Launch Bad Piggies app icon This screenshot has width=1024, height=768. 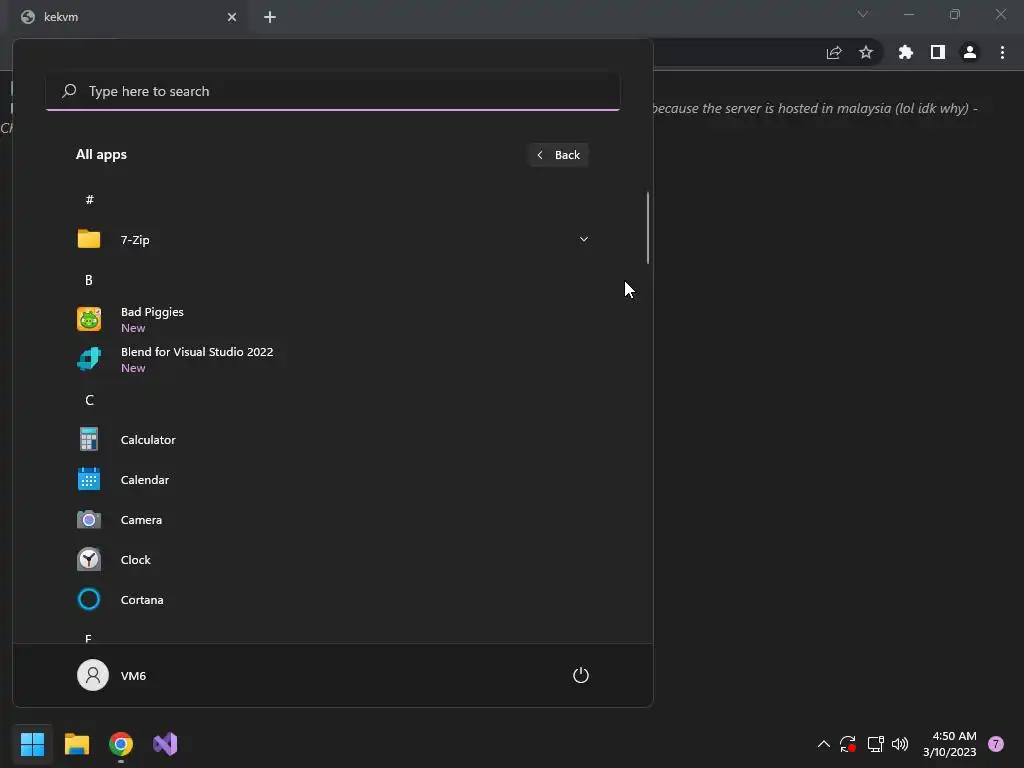(x=89, y=319)
